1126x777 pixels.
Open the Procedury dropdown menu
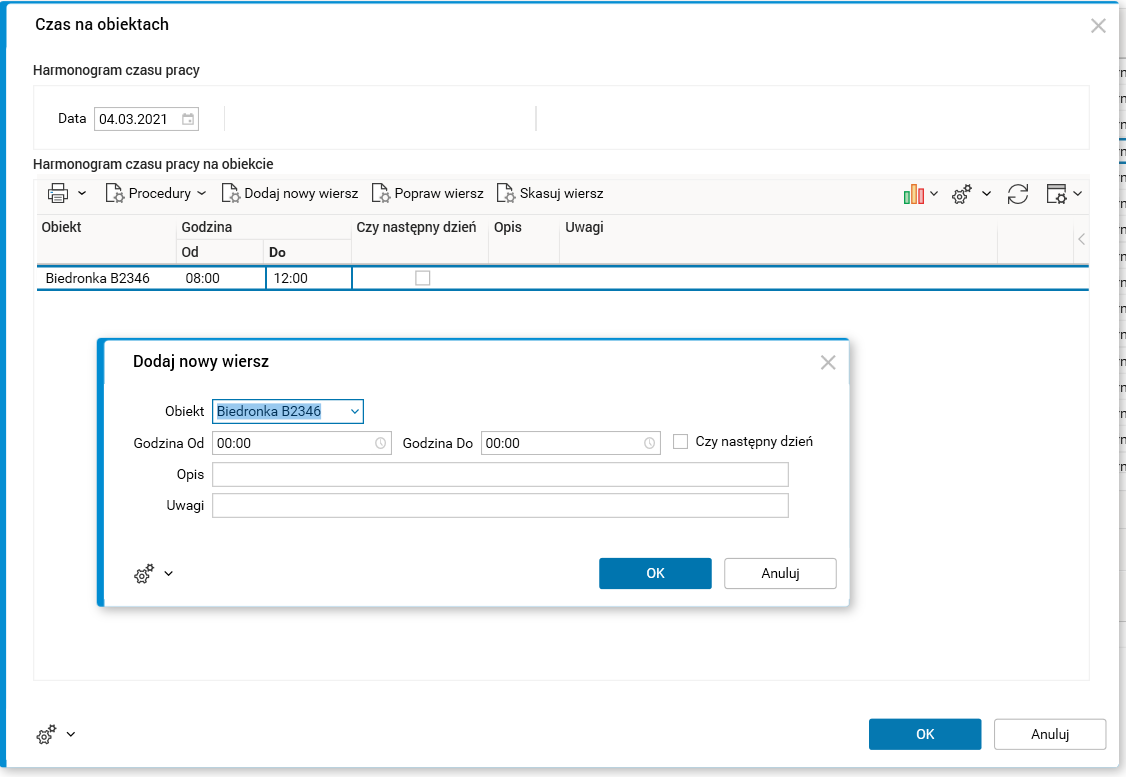(x=156, y=193)
